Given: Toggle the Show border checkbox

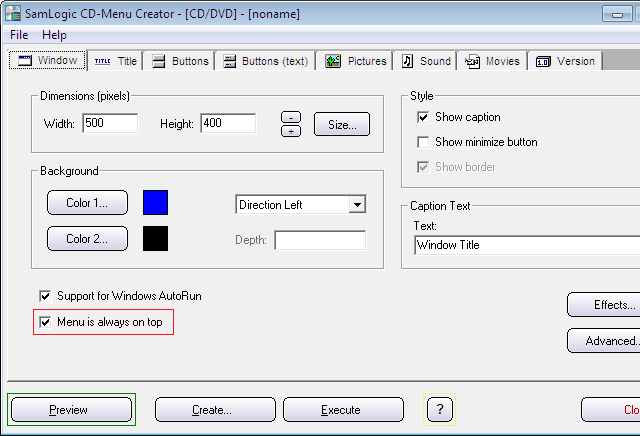Looking at the screenshot, I should click(423, 167).
